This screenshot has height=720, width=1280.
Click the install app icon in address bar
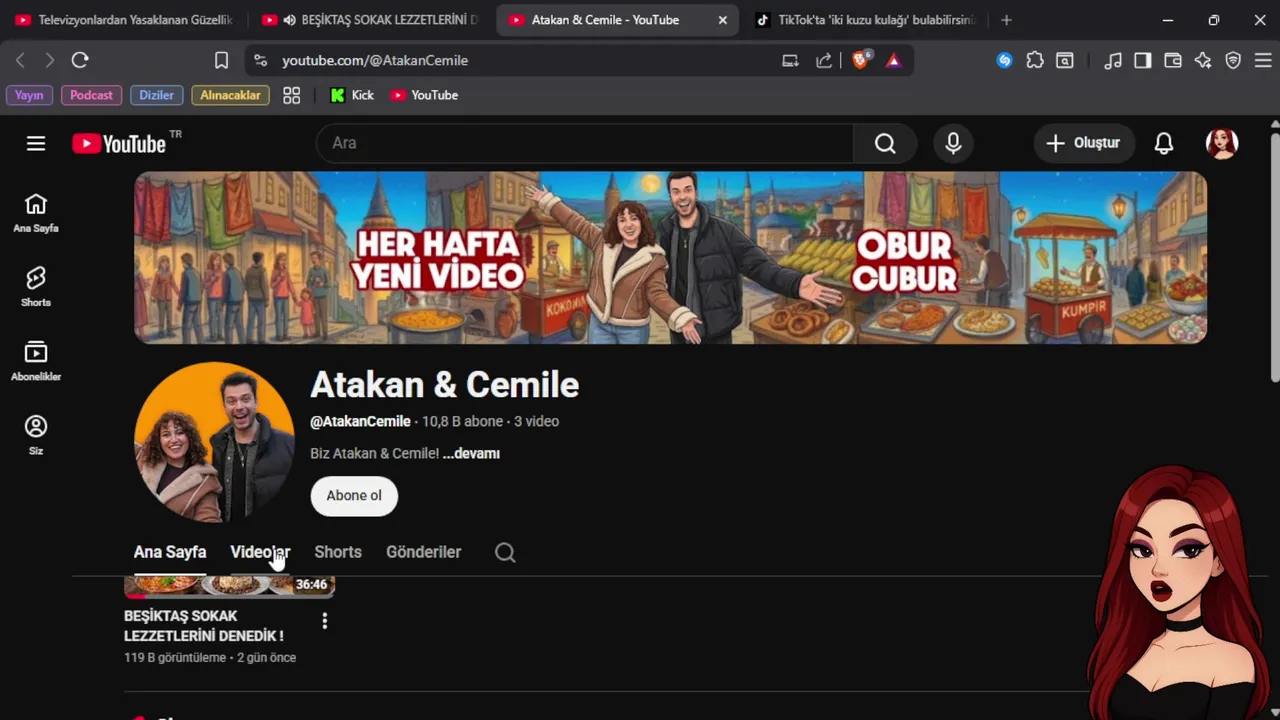(790, 60)
